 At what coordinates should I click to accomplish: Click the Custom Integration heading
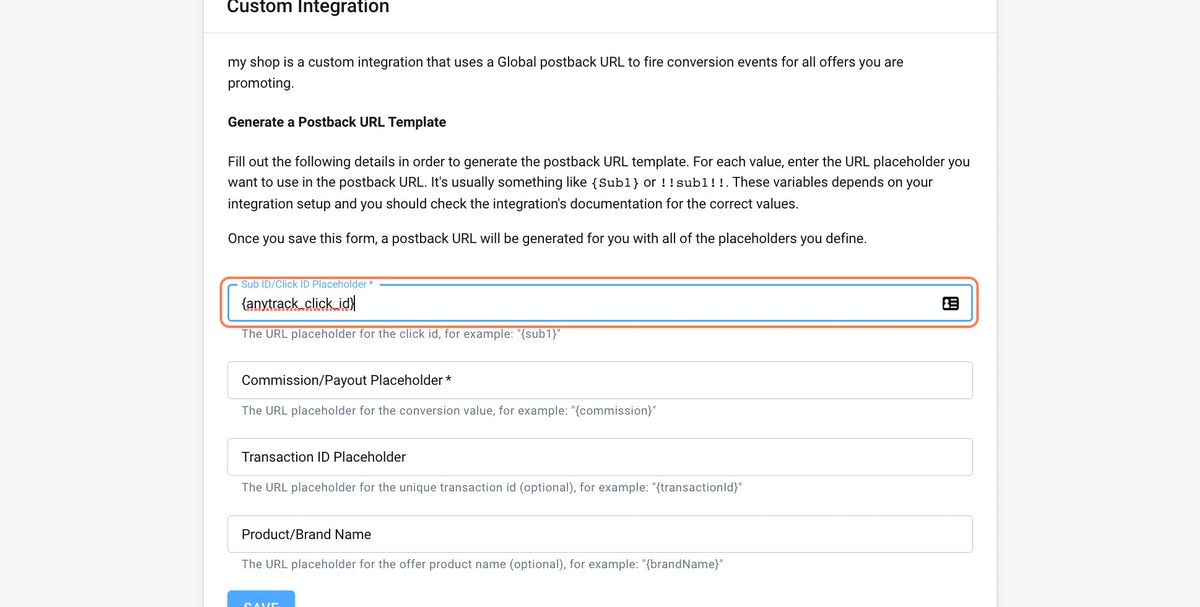click(x=308, y=8)
